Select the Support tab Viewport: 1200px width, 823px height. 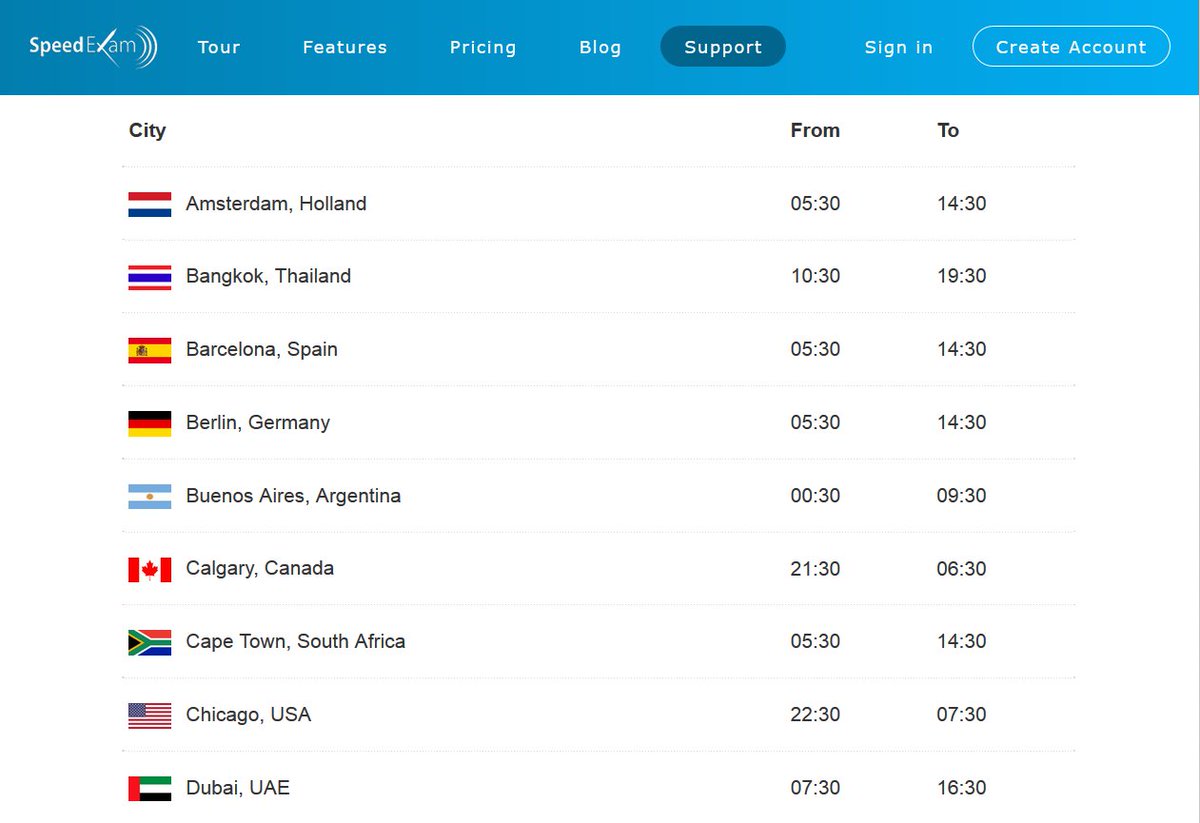pyautogui.click(x=723, y=47)
